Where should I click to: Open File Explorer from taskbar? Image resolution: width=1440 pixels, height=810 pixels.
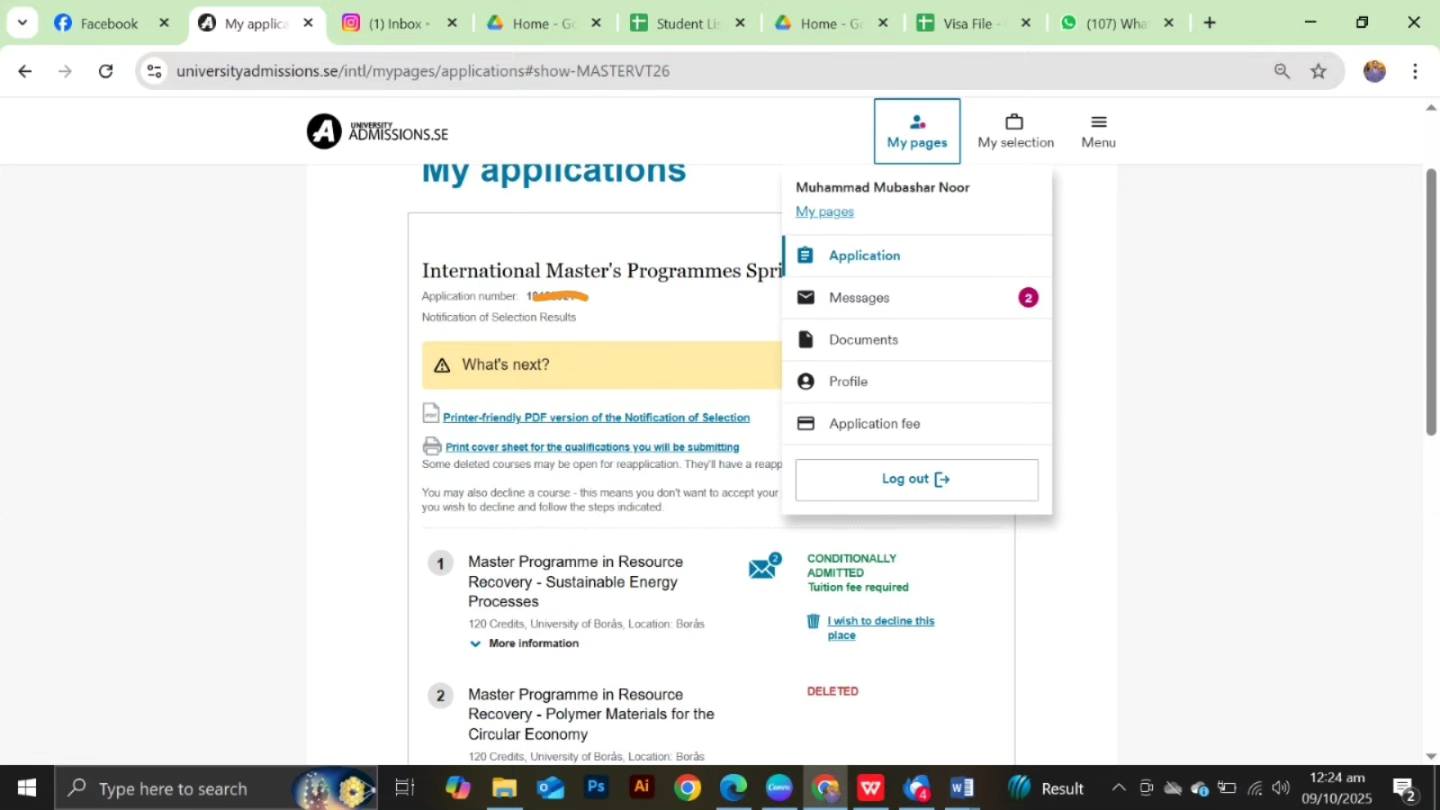pos(504,788)
